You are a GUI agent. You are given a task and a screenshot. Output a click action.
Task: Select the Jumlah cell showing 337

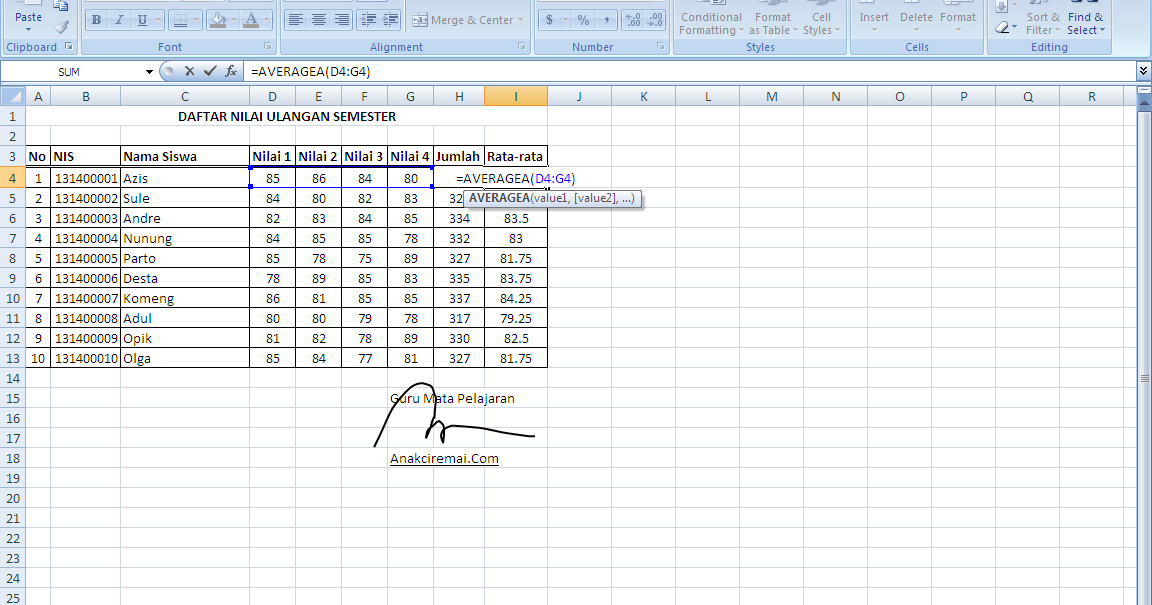[459, 298]
